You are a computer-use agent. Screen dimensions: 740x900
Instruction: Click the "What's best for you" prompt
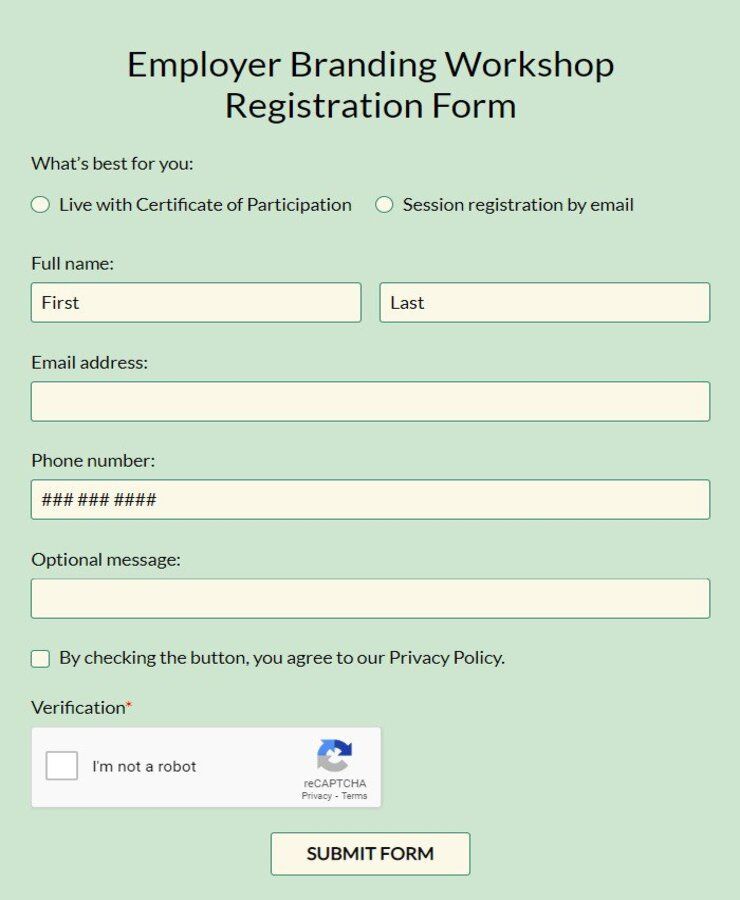pyautogui.click(x=111, y=163)
